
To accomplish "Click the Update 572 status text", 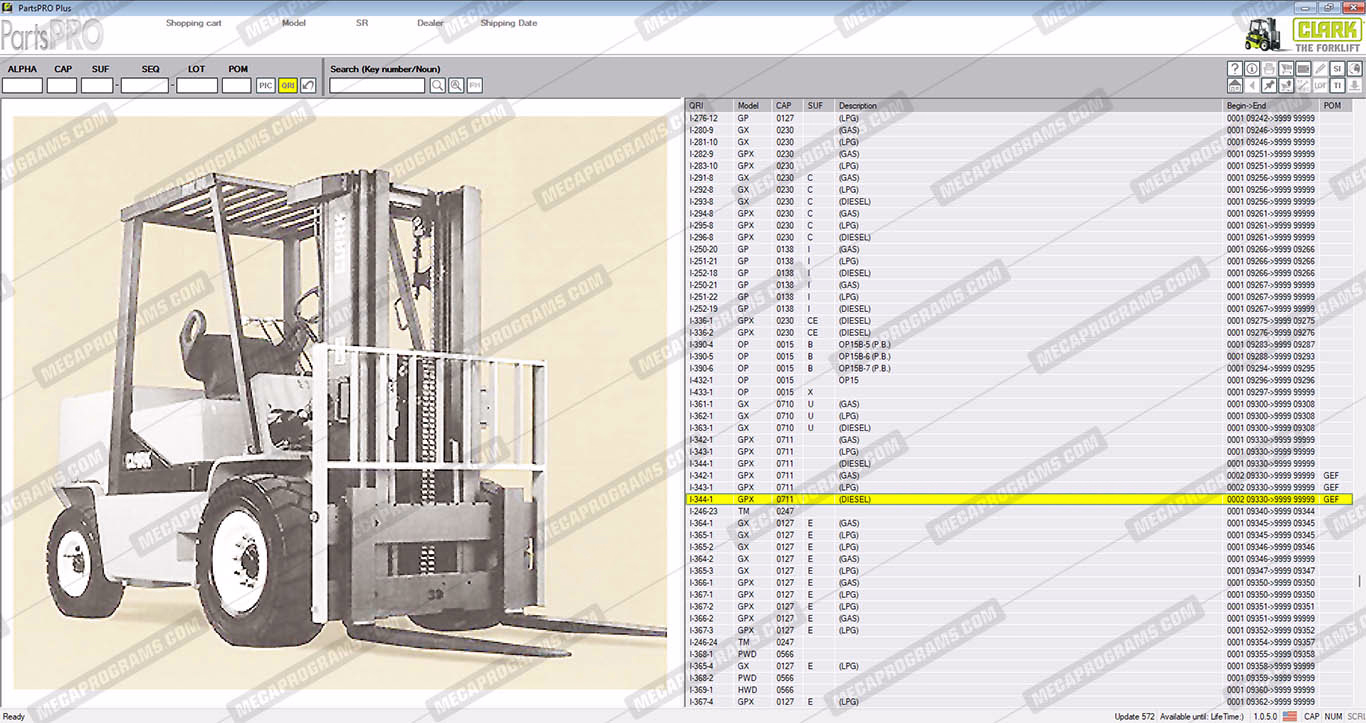I will coord(1134,716).
